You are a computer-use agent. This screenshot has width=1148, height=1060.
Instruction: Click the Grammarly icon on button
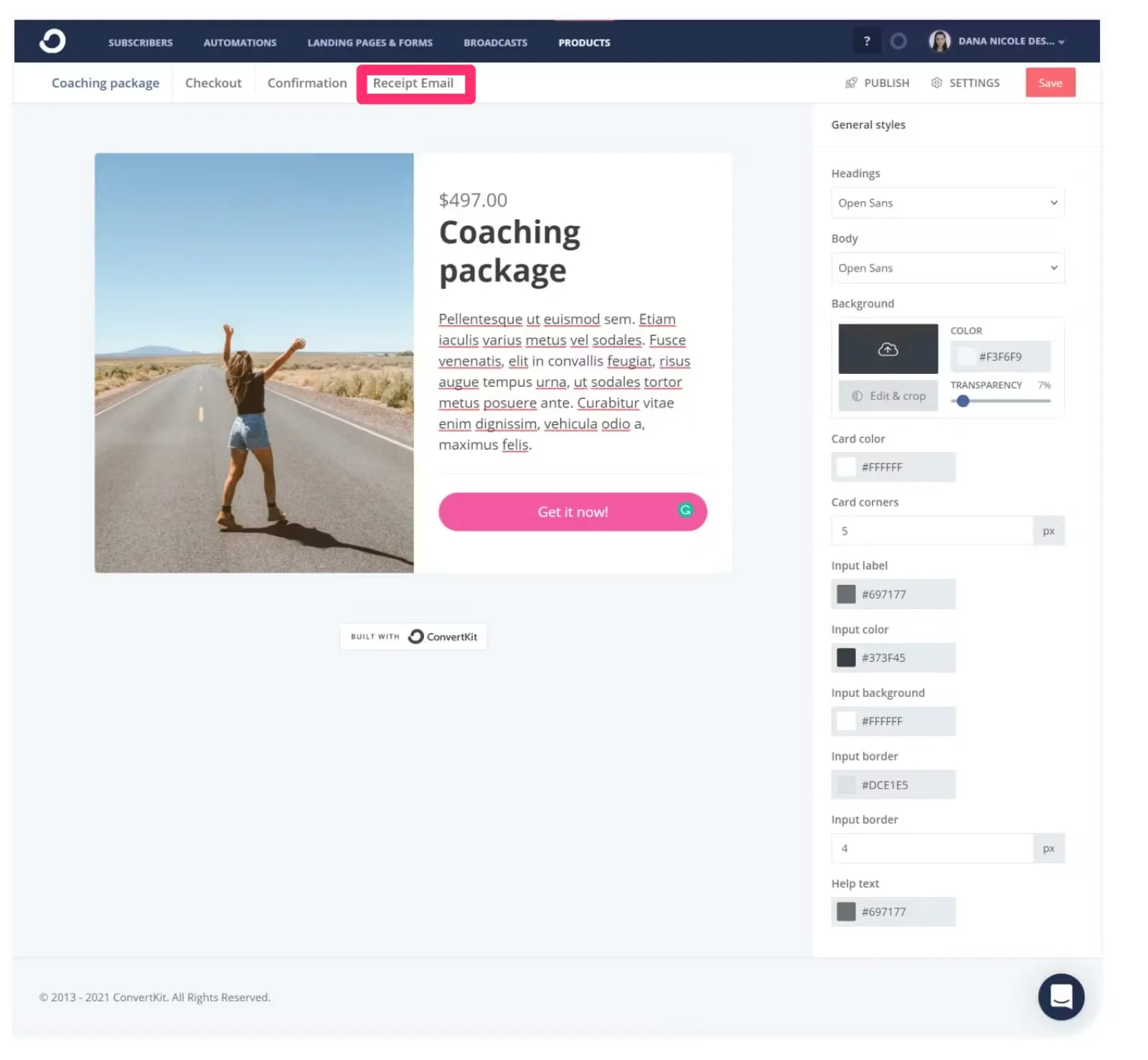point(685,510)
